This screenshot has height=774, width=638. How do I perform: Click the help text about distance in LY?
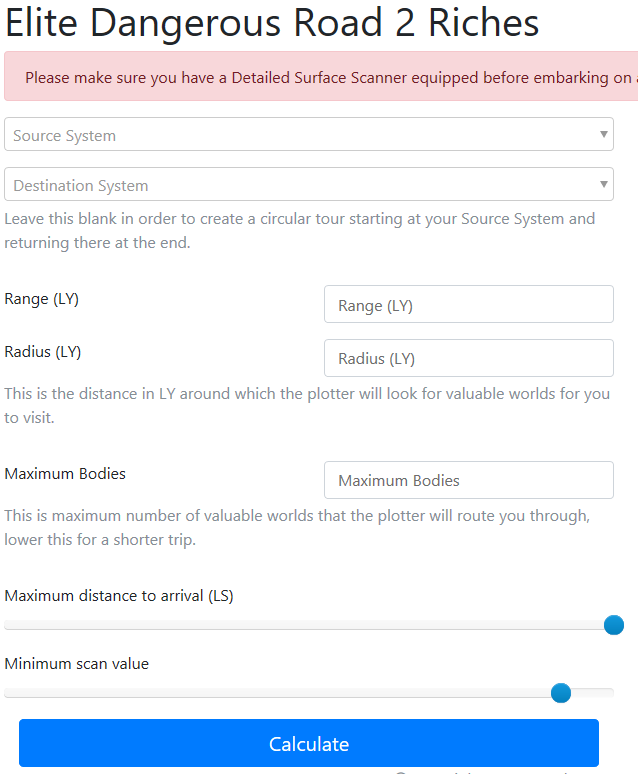point(306,405)
